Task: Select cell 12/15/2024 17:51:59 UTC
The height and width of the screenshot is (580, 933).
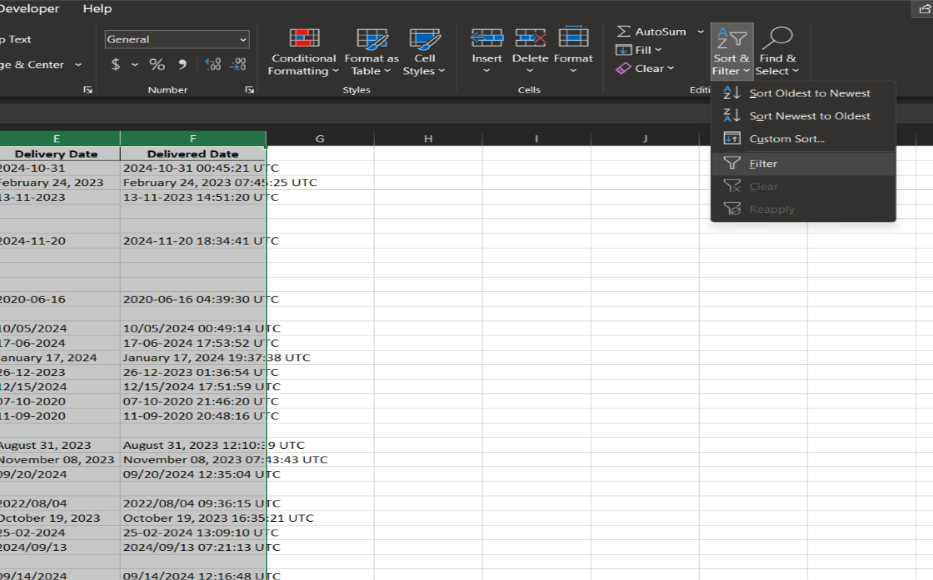Action: [193, 387]
